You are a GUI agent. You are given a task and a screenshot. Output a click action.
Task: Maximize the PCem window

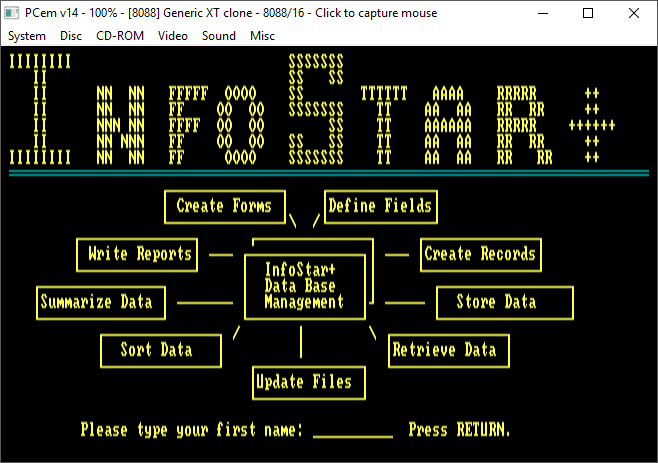pyautogui.click(x=588, y=13)
